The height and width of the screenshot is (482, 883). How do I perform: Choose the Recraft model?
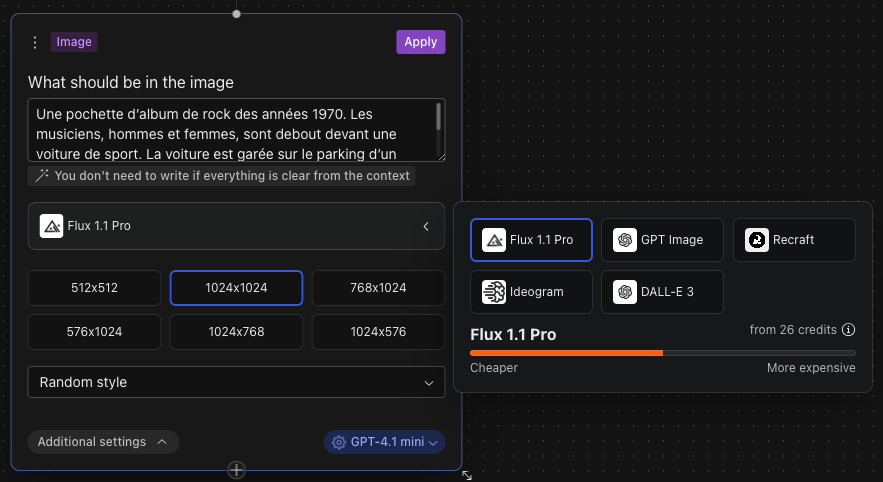(794, 240)
